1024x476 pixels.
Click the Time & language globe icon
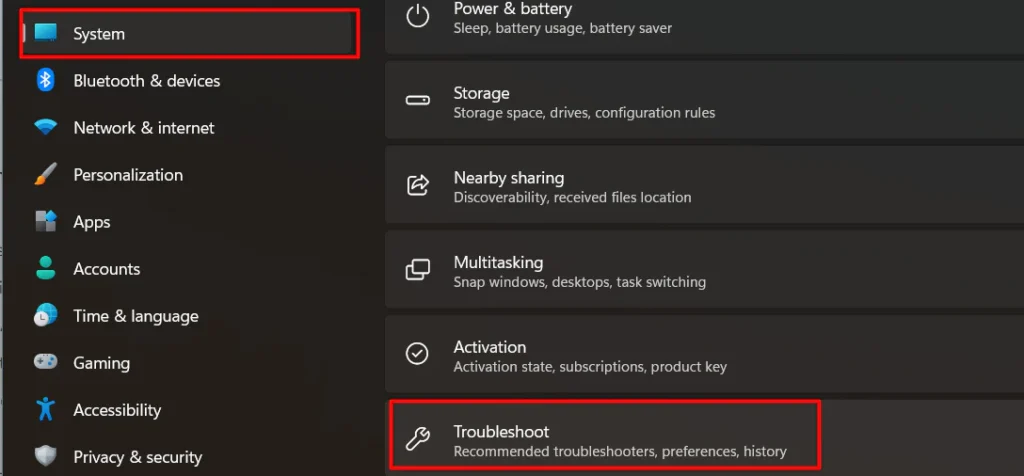point(46,315)
